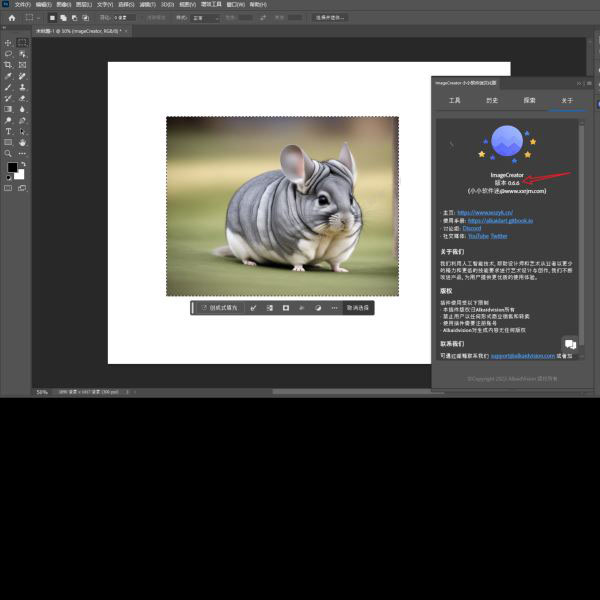Select the Spot Healing Brush tool
The width and height of the screenshot is (600, 600).
[x=22, y=76]
